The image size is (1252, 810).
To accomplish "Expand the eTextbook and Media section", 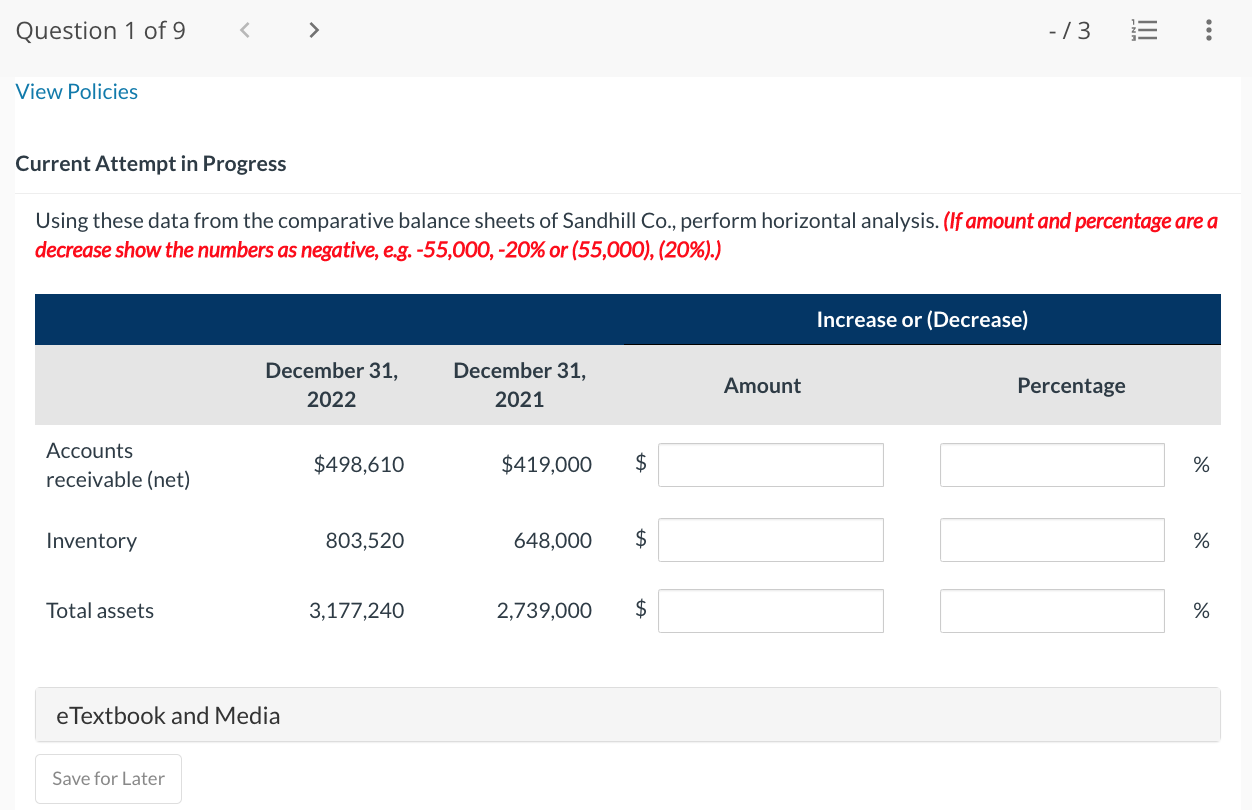I will point(166,714).
